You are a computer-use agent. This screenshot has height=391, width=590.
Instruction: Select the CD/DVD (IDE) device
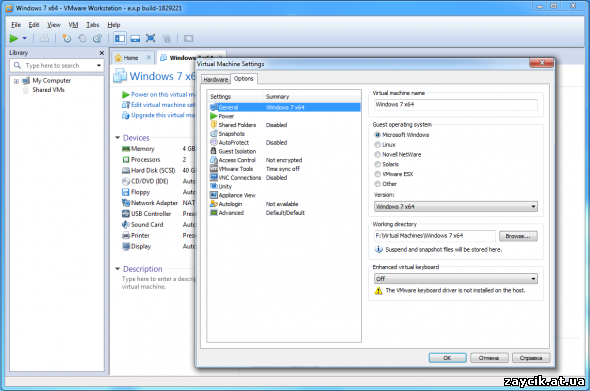(x=149, y=181)
